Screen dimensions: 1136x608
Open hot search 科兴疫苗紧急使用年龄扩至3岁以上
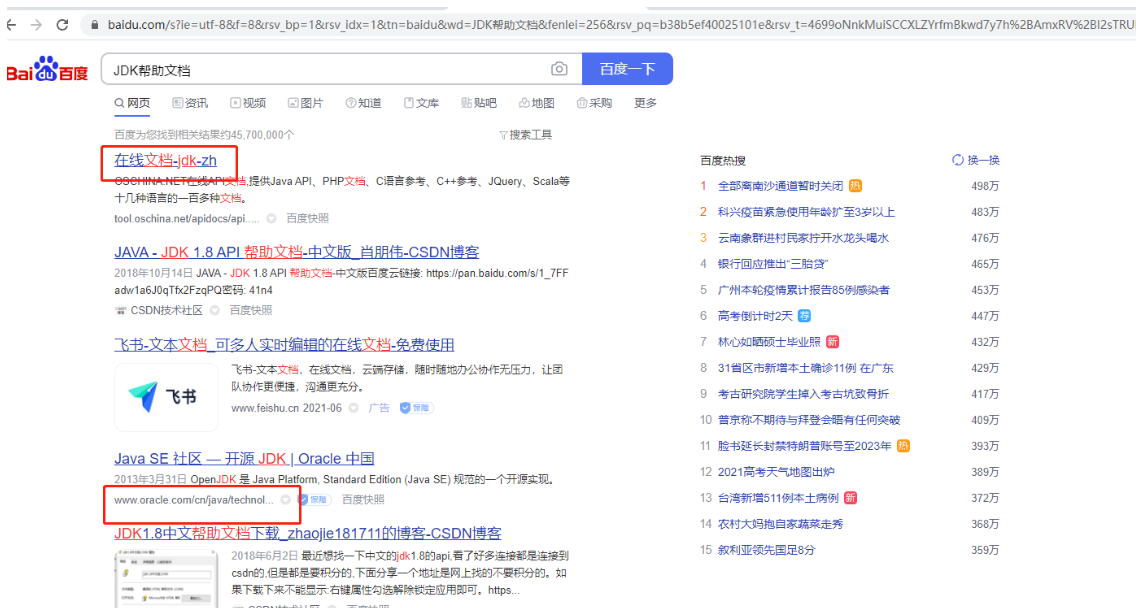806,212
